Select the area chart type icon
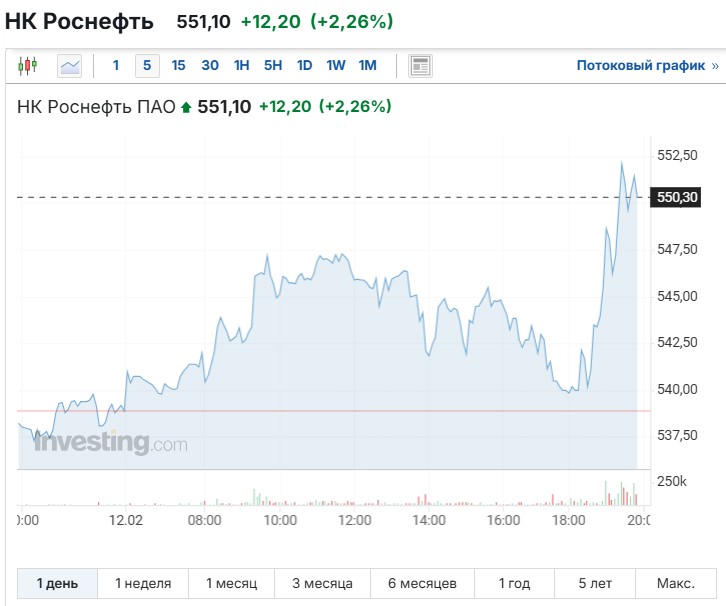726x606 pixels. [x=70, y=66]
